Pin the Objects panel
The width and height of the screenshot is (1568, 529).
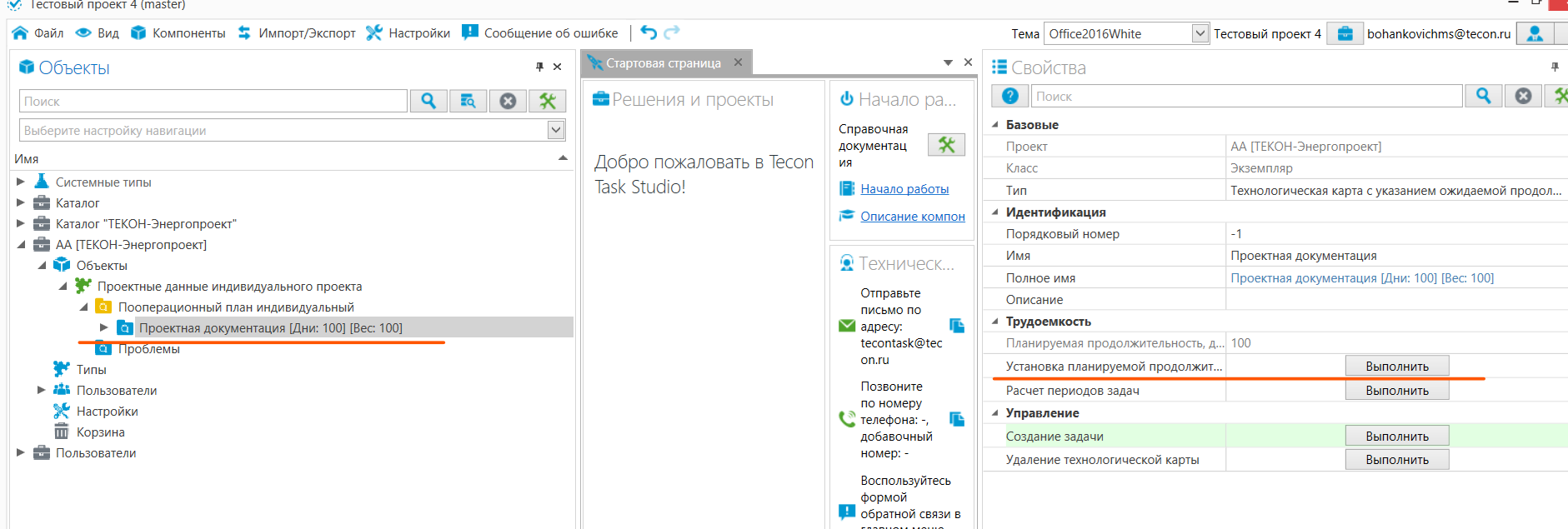point(539,67)
